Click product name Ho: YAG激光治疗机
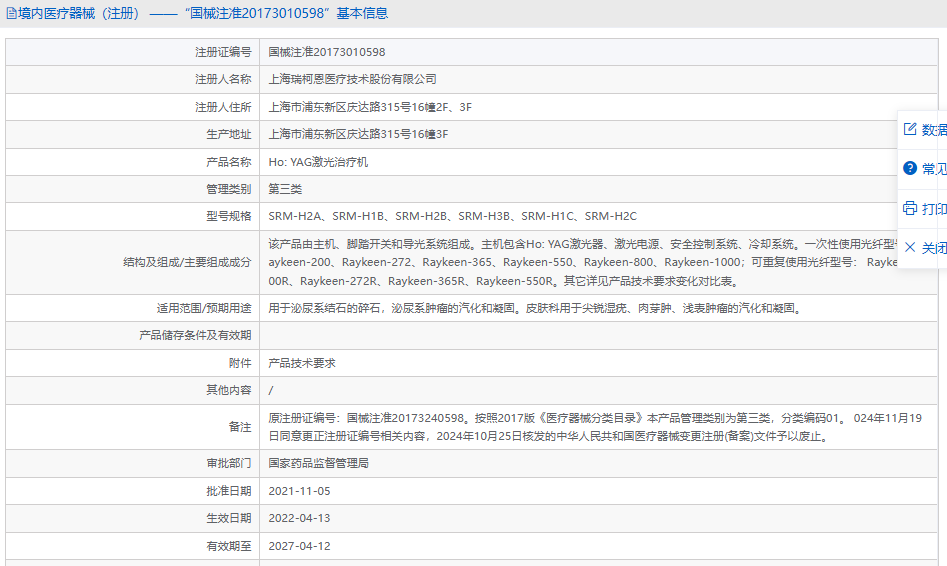 click(x=318, y=162)
